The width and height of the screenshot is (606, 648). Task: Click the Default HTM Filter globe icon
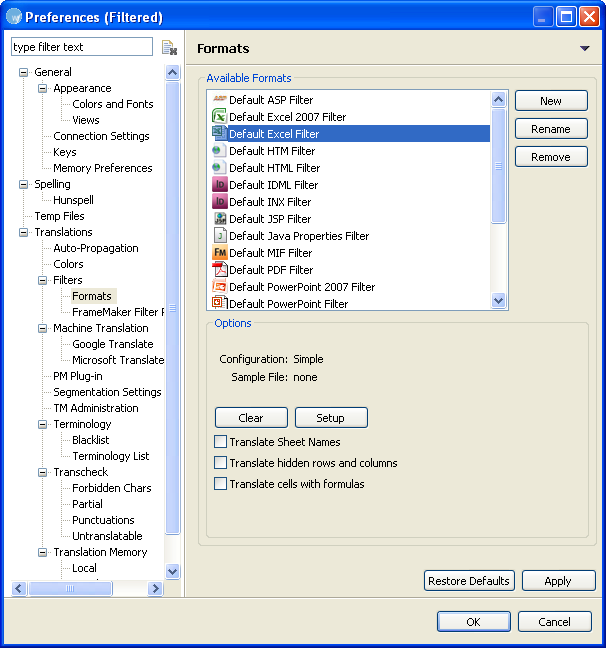pos(219,150)
